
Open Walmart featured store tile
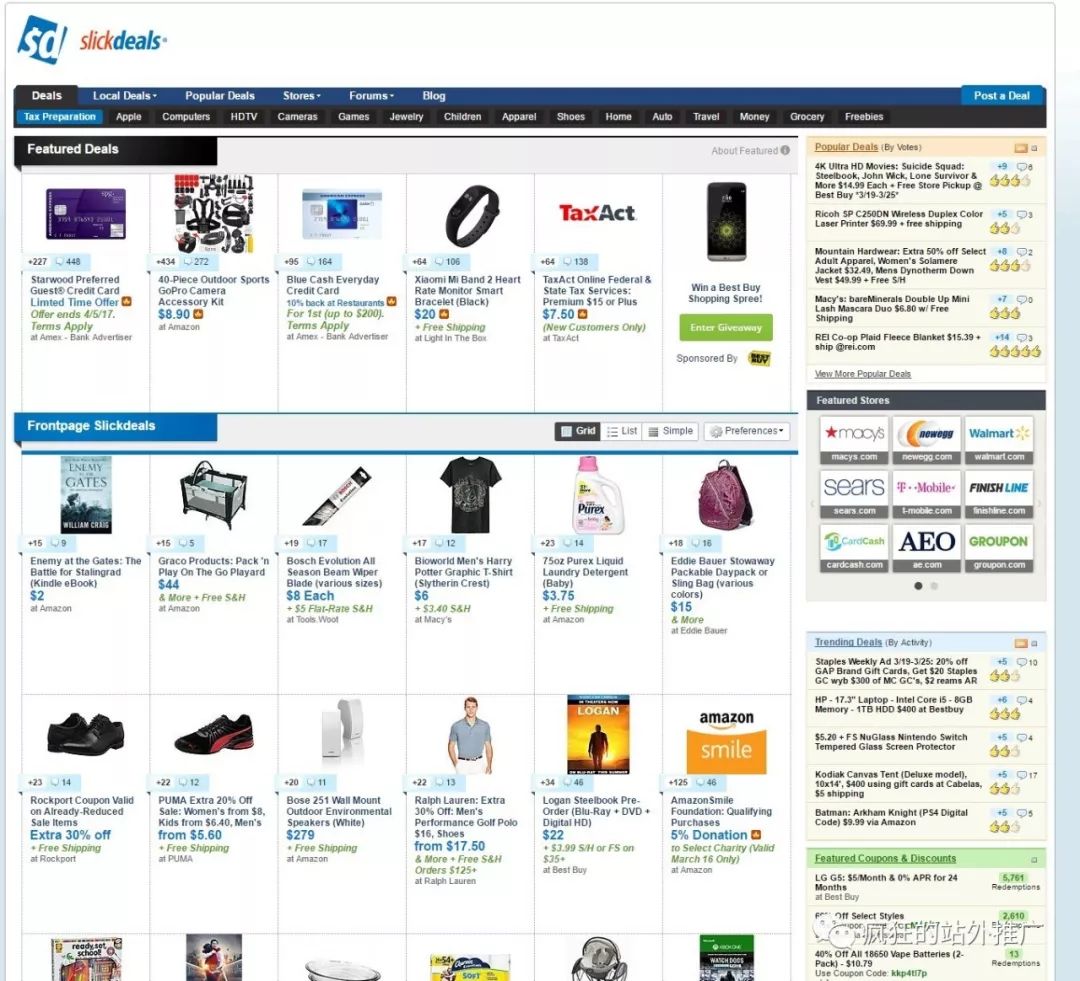click(x=999, y=440)
